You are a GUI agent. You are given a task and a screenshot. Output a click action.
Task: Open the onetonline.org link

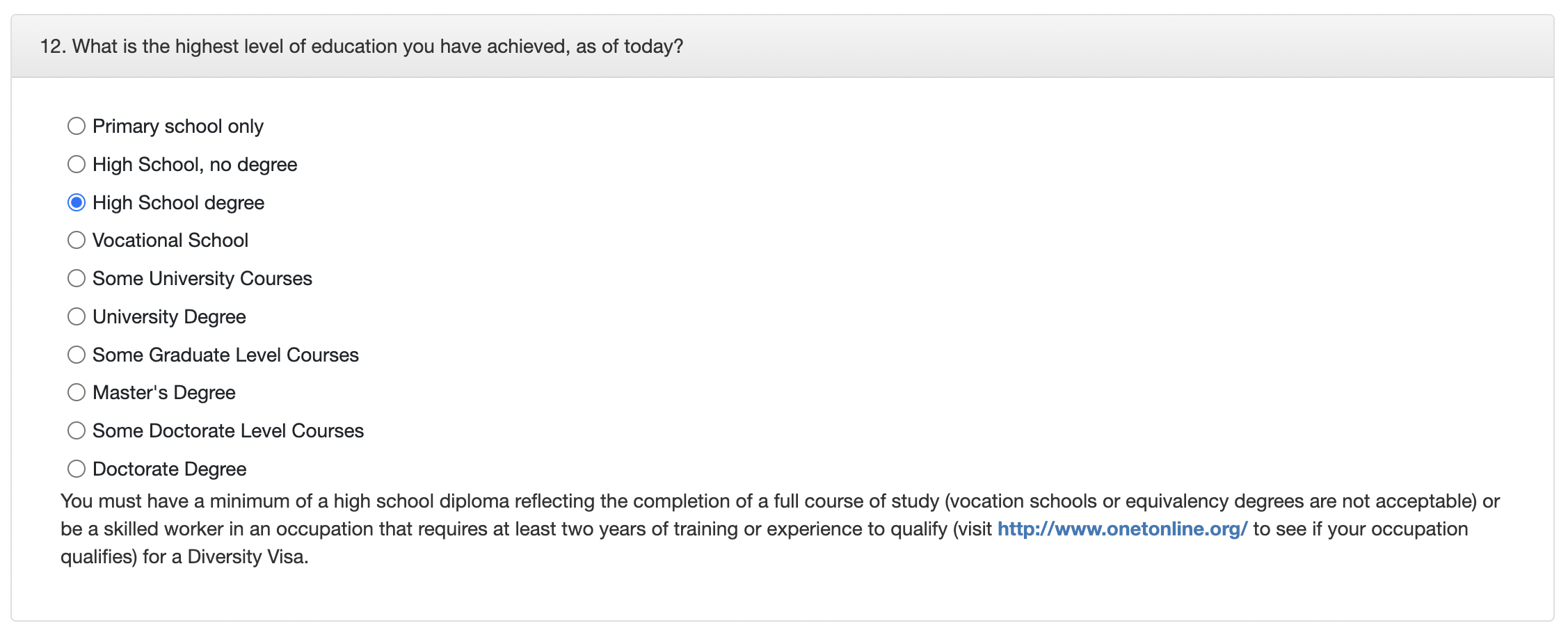coord(1122,529)
